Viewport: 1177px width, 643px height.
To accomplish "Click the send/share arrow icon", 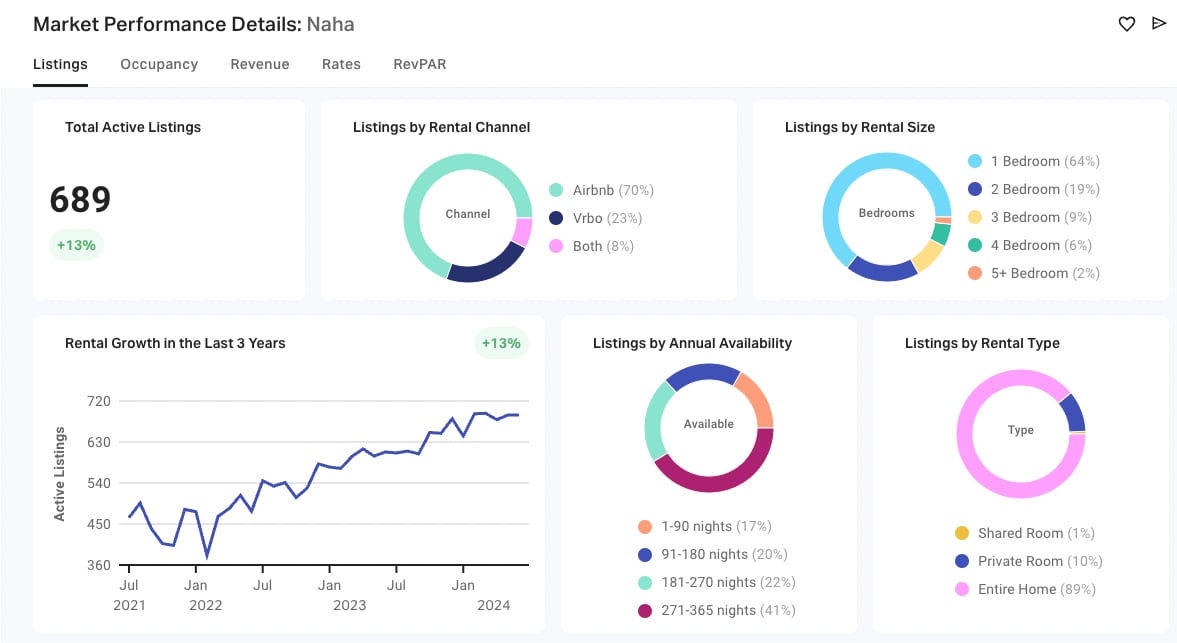I will 1159,23.
